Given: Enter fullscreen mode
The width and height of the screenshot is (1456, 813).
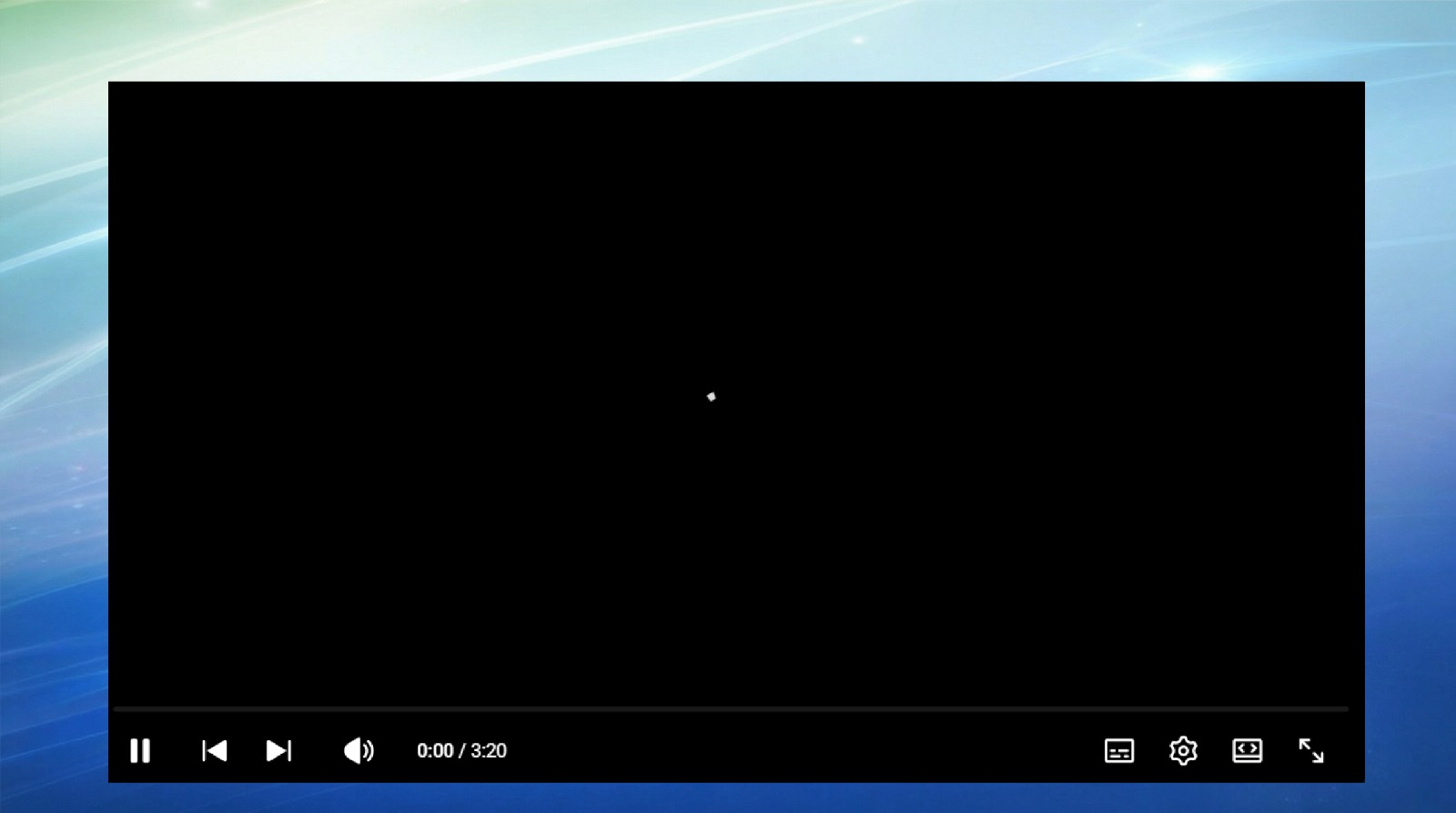Looking at the screenshot, I should pos(1310,751).
